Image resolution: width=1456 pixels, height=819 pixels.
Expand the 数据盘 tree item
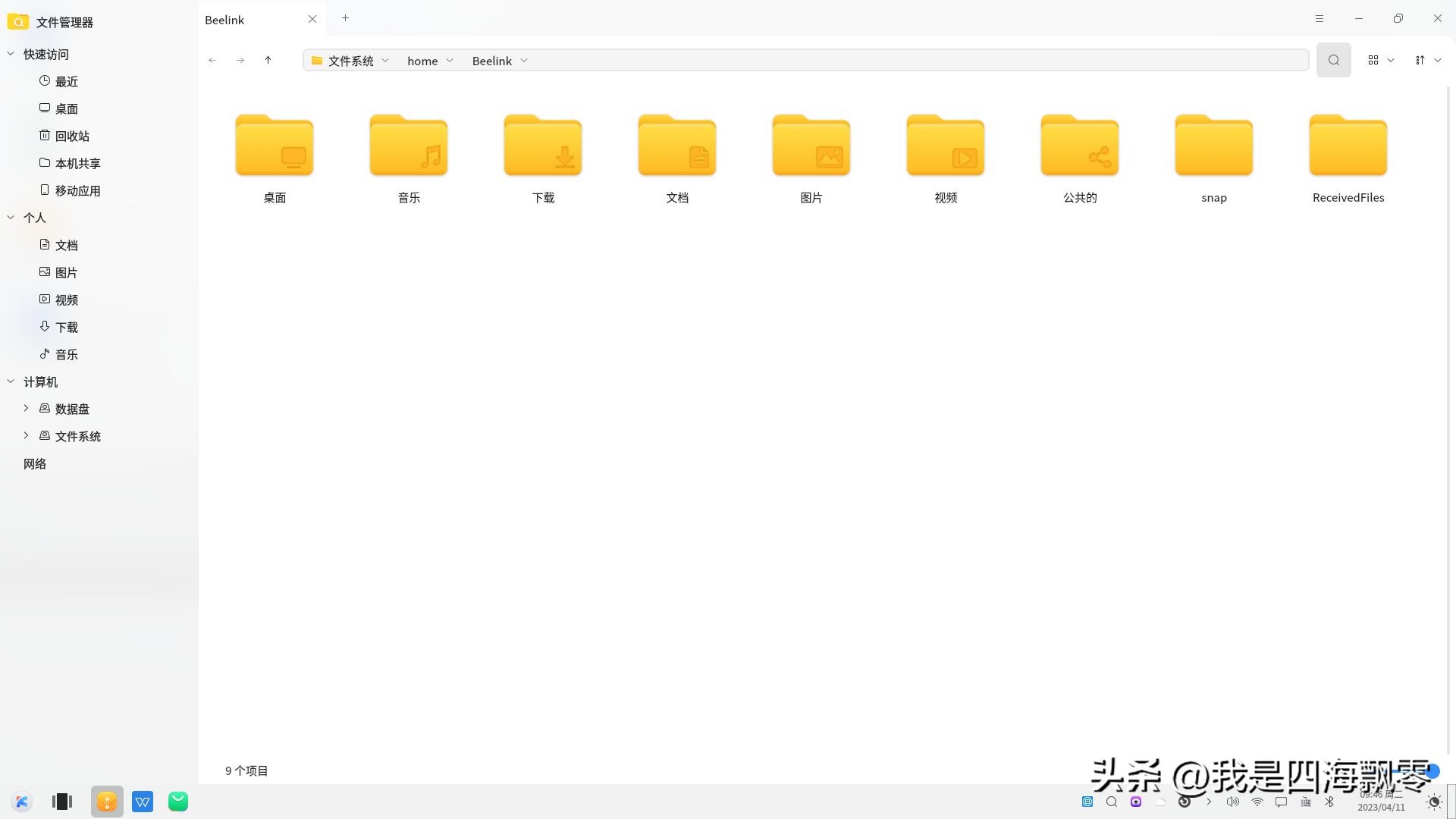[x=26, y=408]
